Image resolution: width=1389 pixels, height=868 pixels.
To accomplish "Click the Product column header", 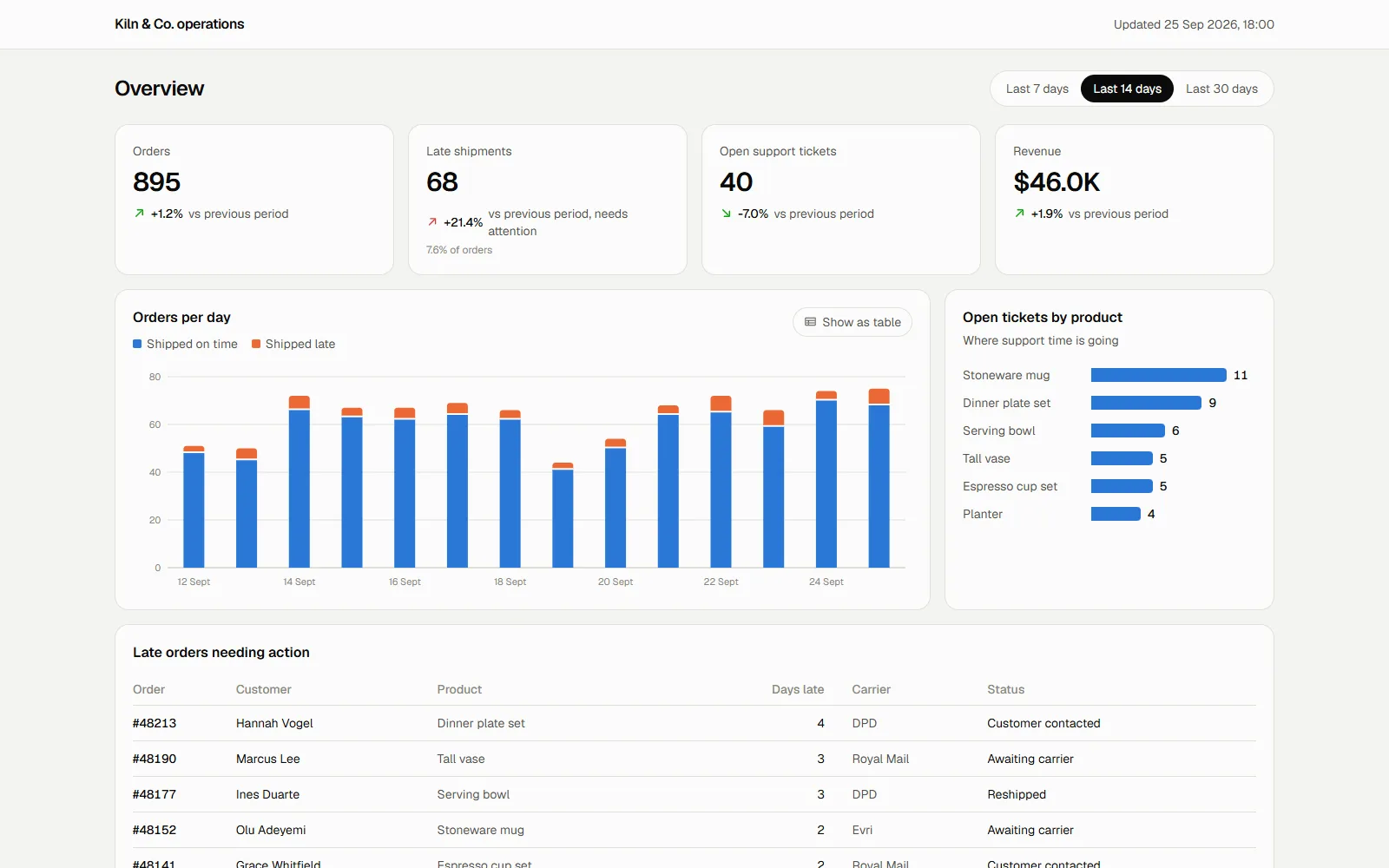I will (x=459, y=689).
